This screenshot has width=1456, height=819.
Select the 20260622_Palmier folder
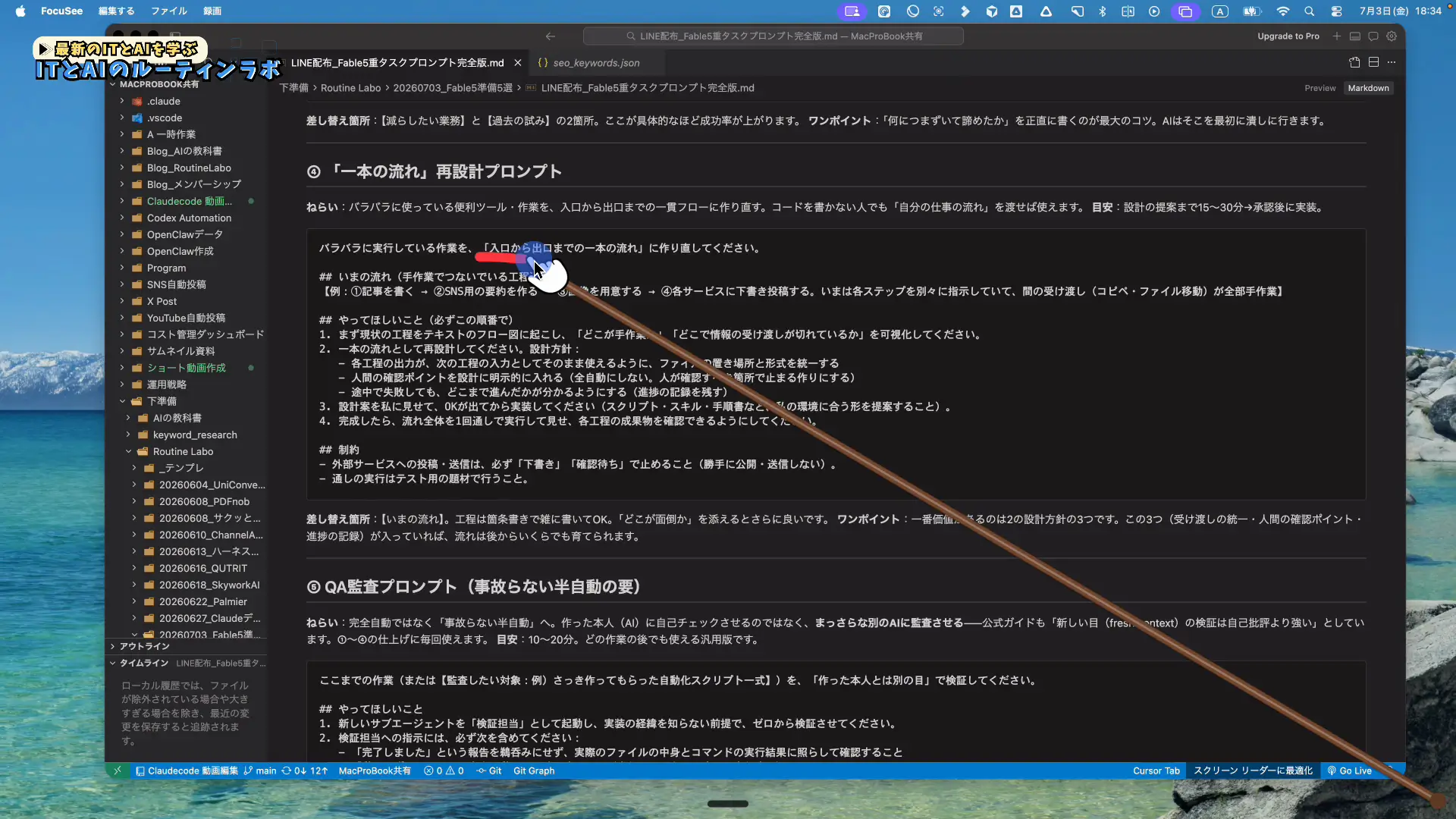tap(203, 601)
